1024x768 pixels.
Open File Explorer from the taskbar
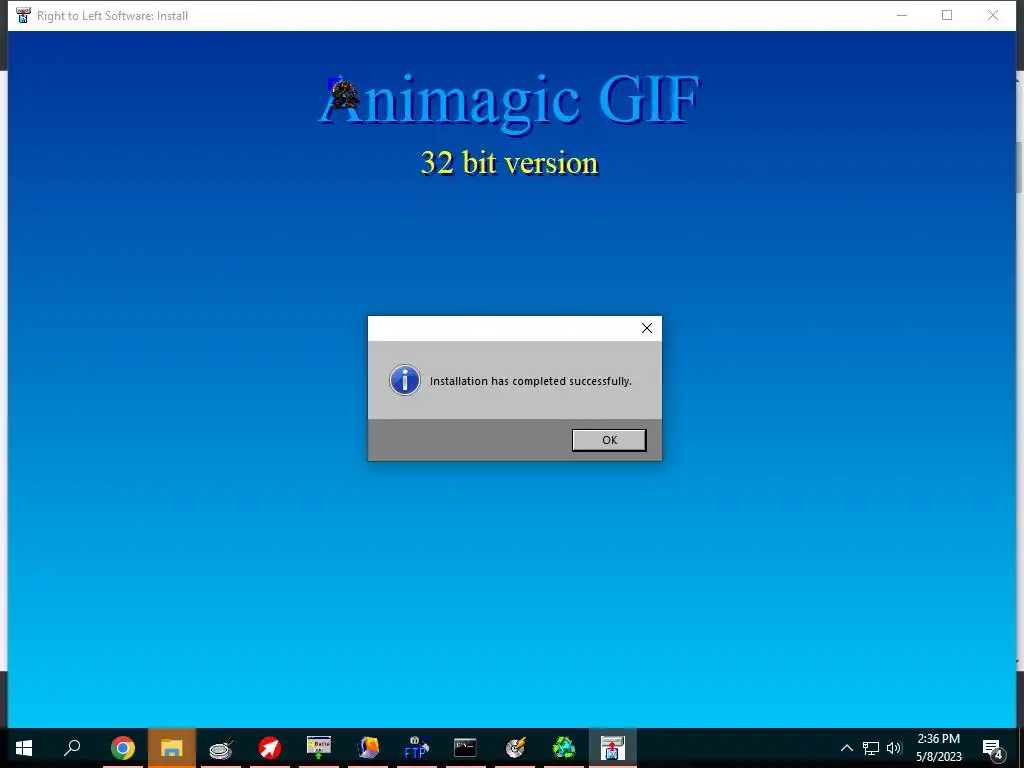[172, 748]
